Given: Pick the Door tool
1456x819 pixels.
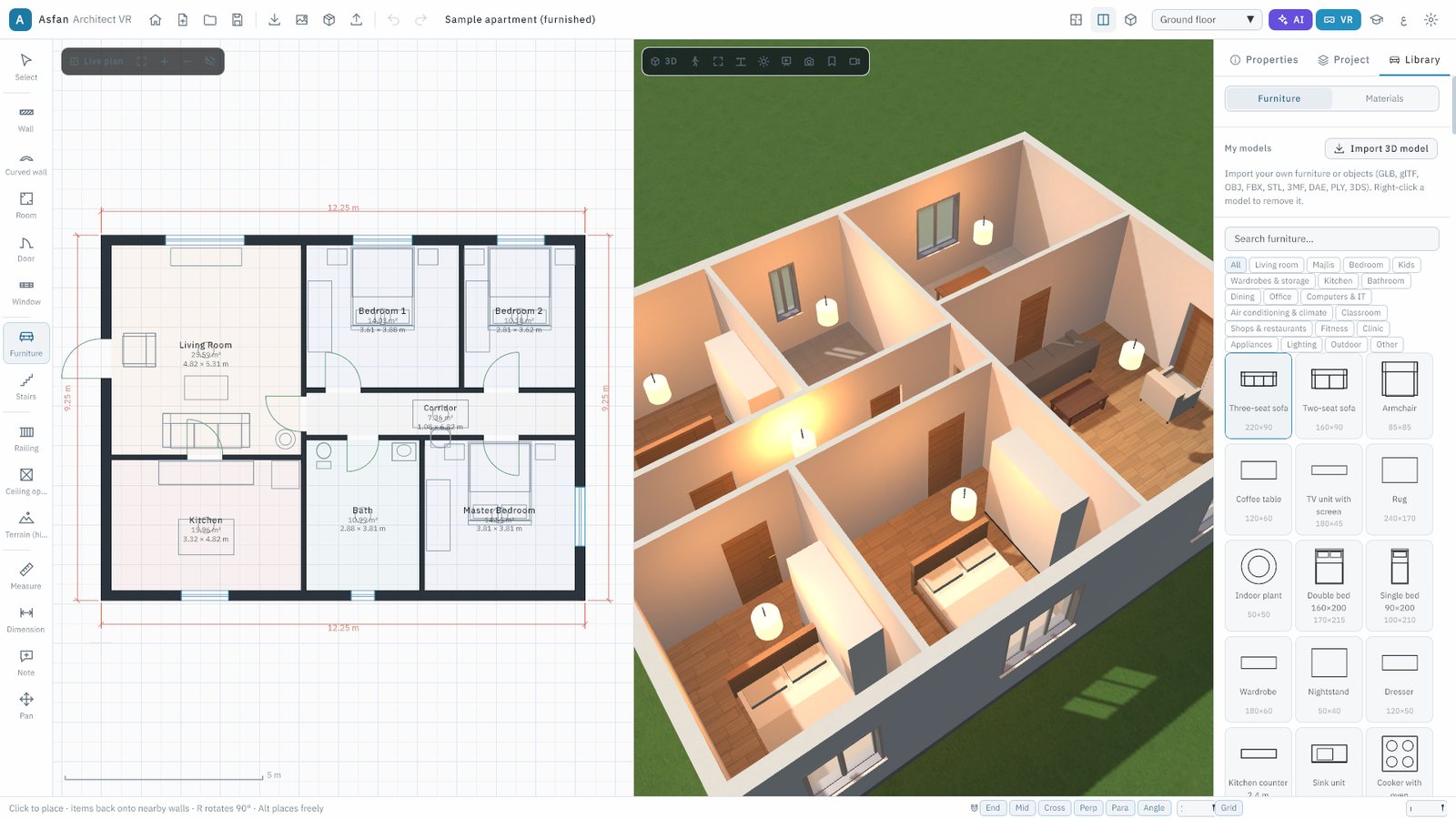Looking at the screenshot, I should click(26, 249).
